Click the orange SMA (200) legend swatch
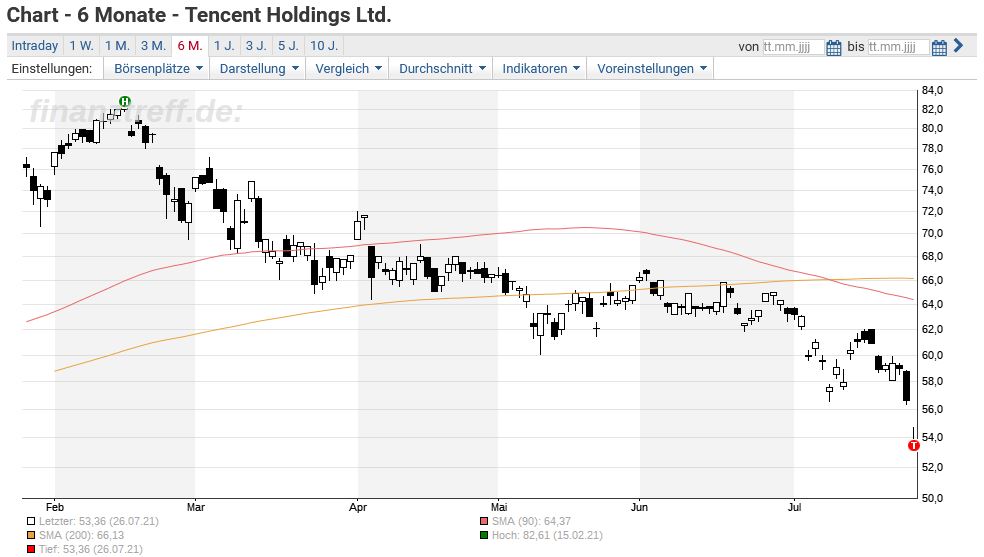This screenshot has width=984, height=557. [31, 536]
